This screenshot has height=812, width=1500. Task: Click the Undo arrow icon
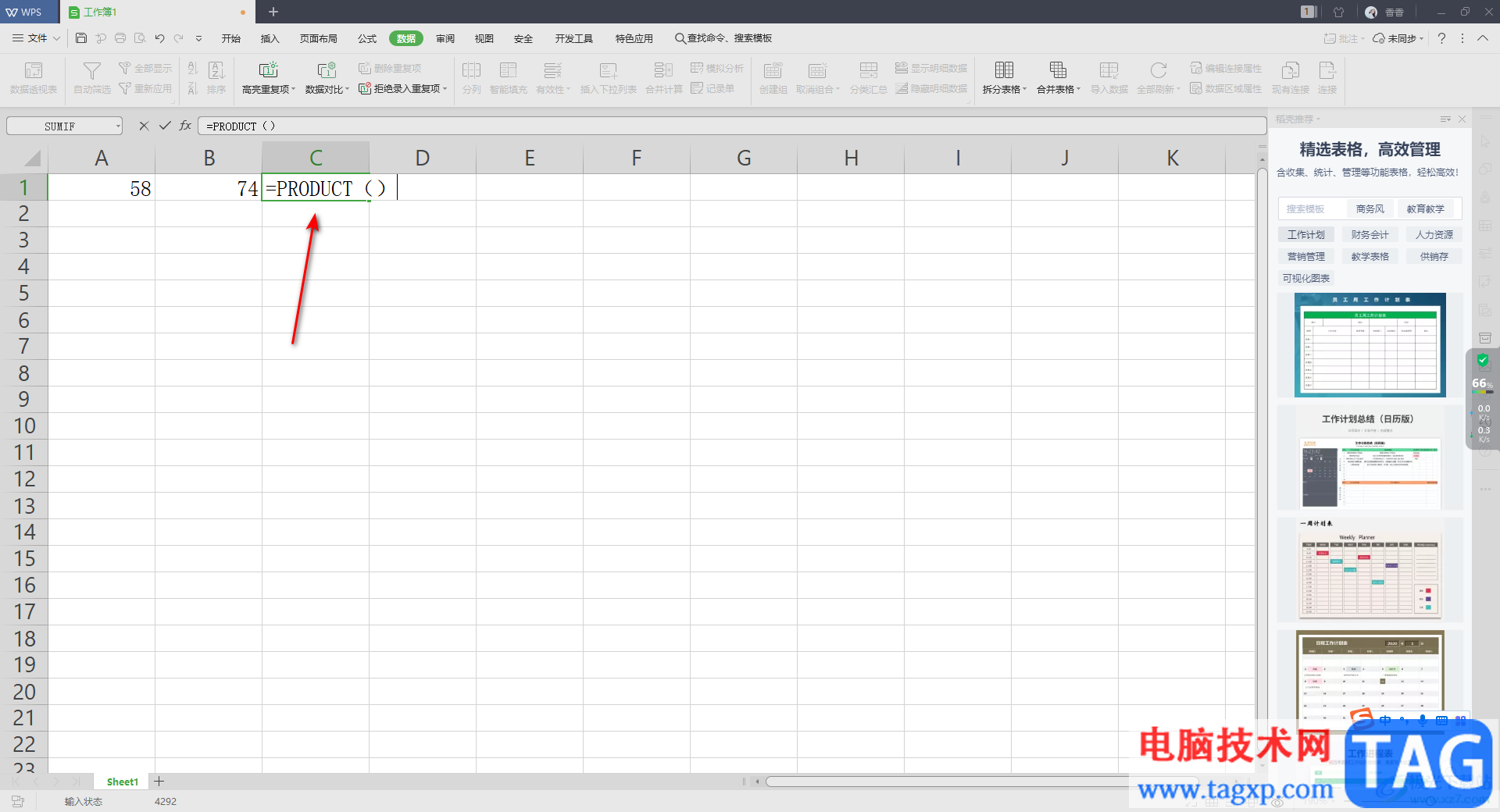(159, 38)
